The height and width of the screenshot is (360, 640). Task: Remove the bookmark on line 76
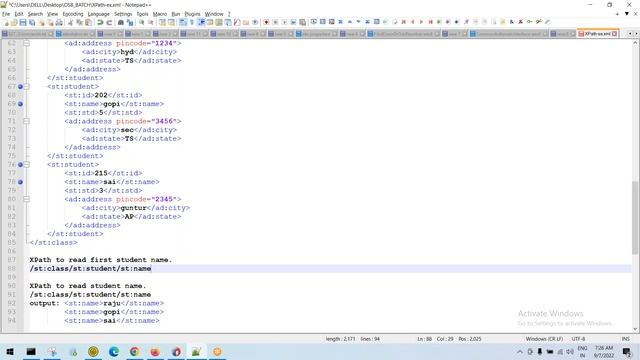pos(20,164)
